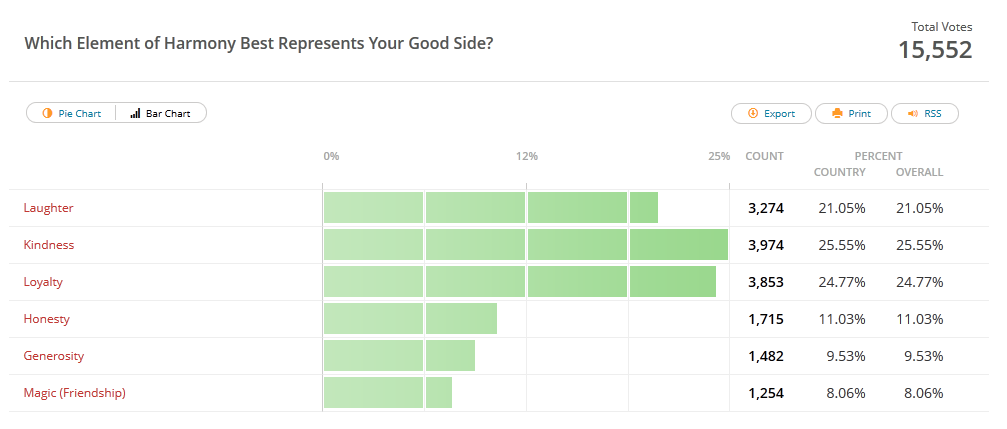
Task: Click the Honesty answer link
Action: [46, 319]
